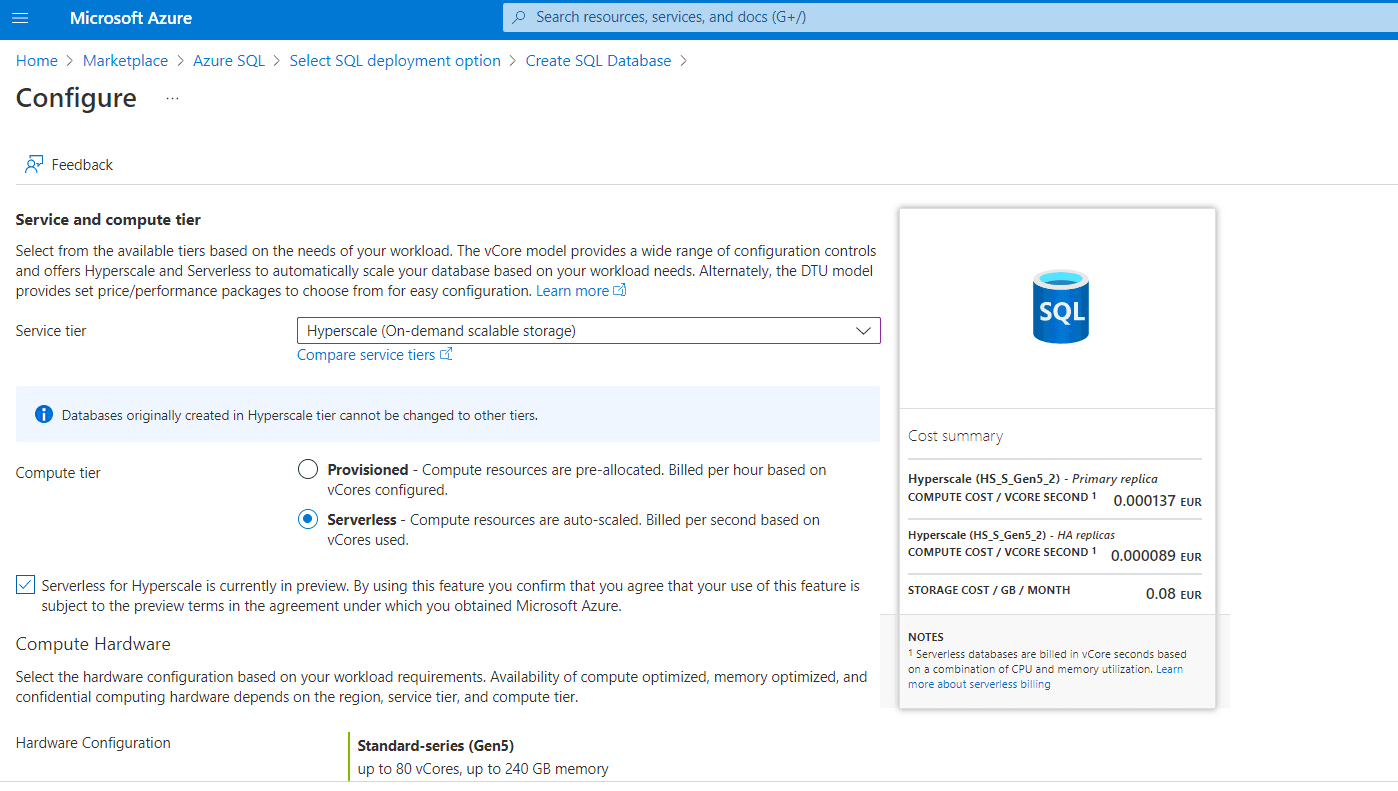This screenshot has height=791, width=1398.
Task: Click the SQL database cylinder icon
Action: 1060,308
